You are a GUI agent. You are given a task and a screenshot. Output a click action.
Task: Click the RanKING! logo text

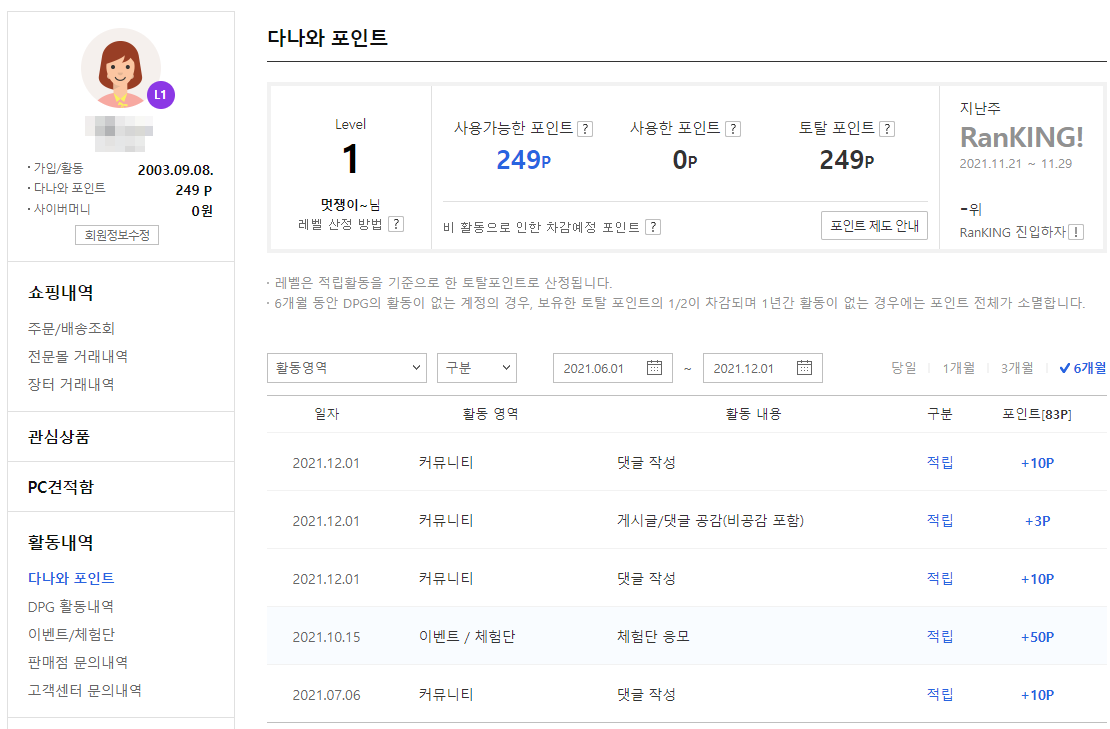(x=1022, y=137)
